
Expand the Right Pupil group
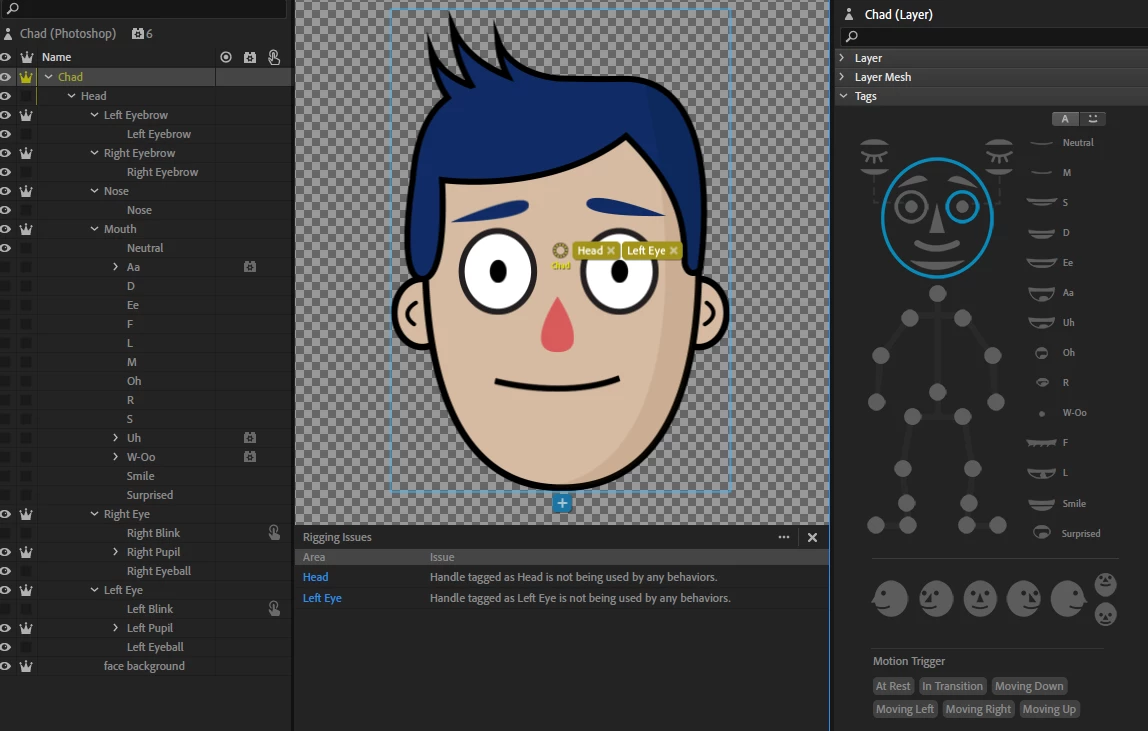click(116, 552)
